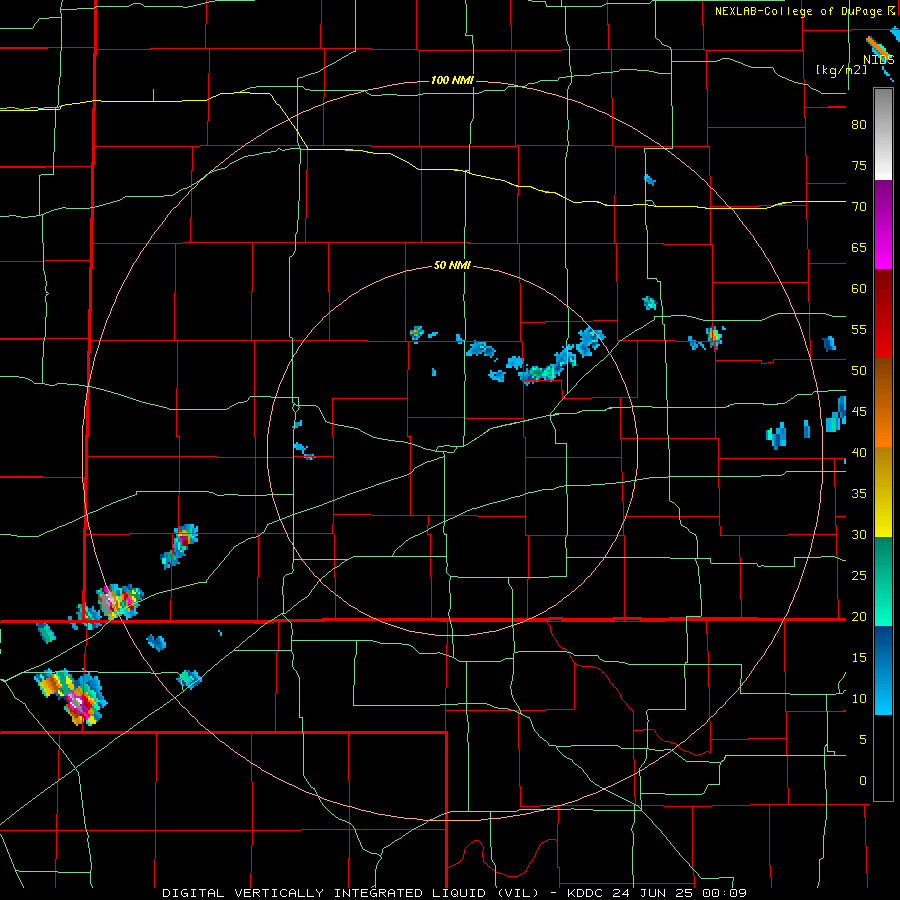The width and height of the screenshot is (900, 900).
Task: Click the 45 value on the color scale
Action: tap(859, 412)
